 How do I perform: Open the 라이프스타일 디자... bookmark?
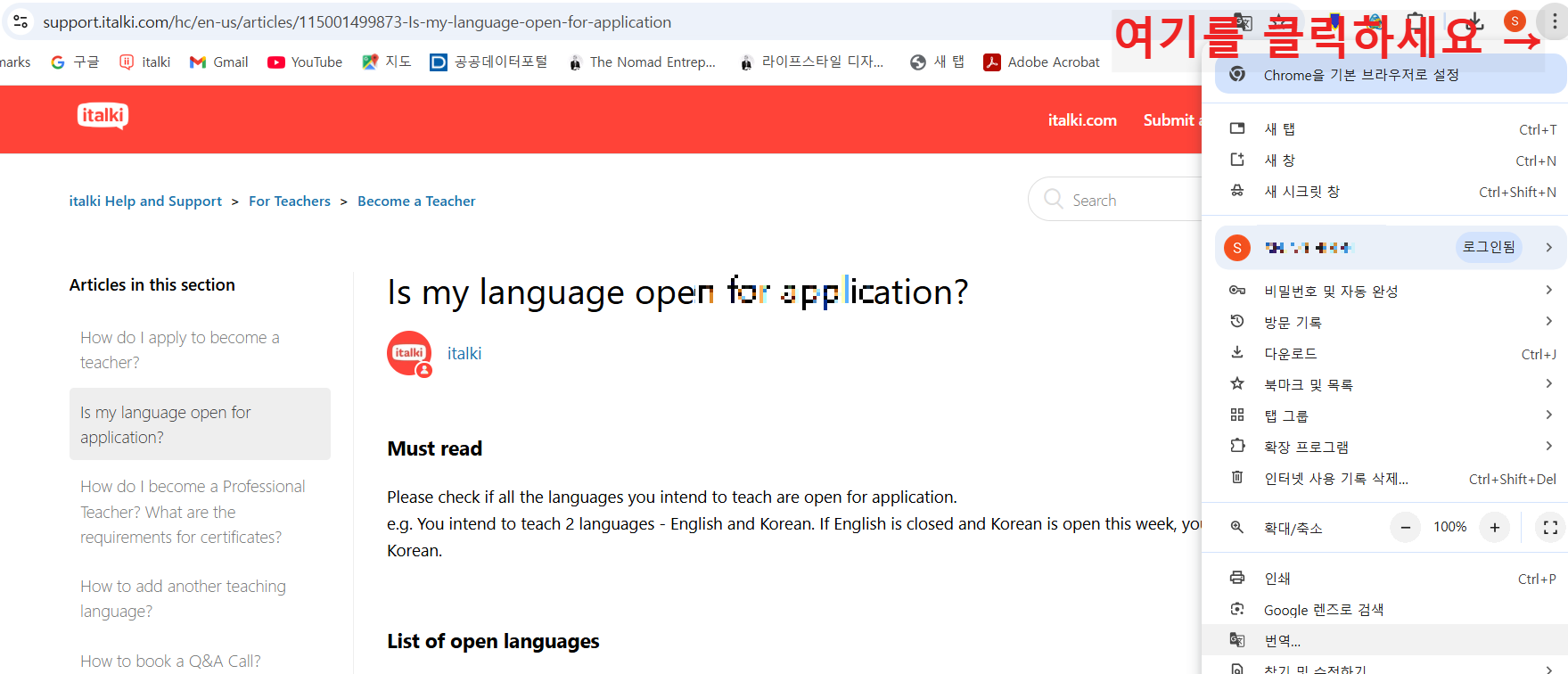point(812,62)
